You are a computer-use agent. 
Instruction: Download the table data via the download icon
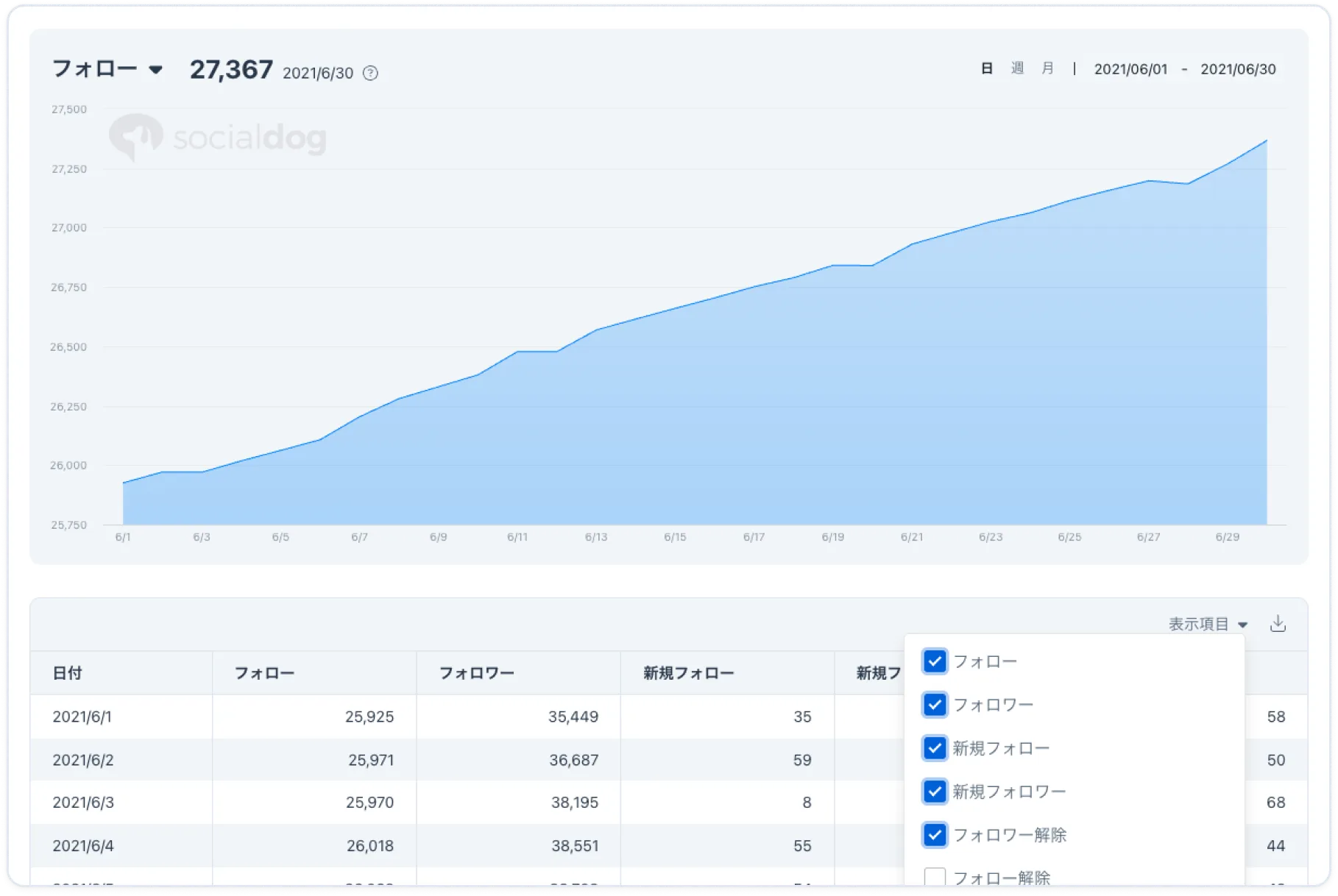(1278, 624)
